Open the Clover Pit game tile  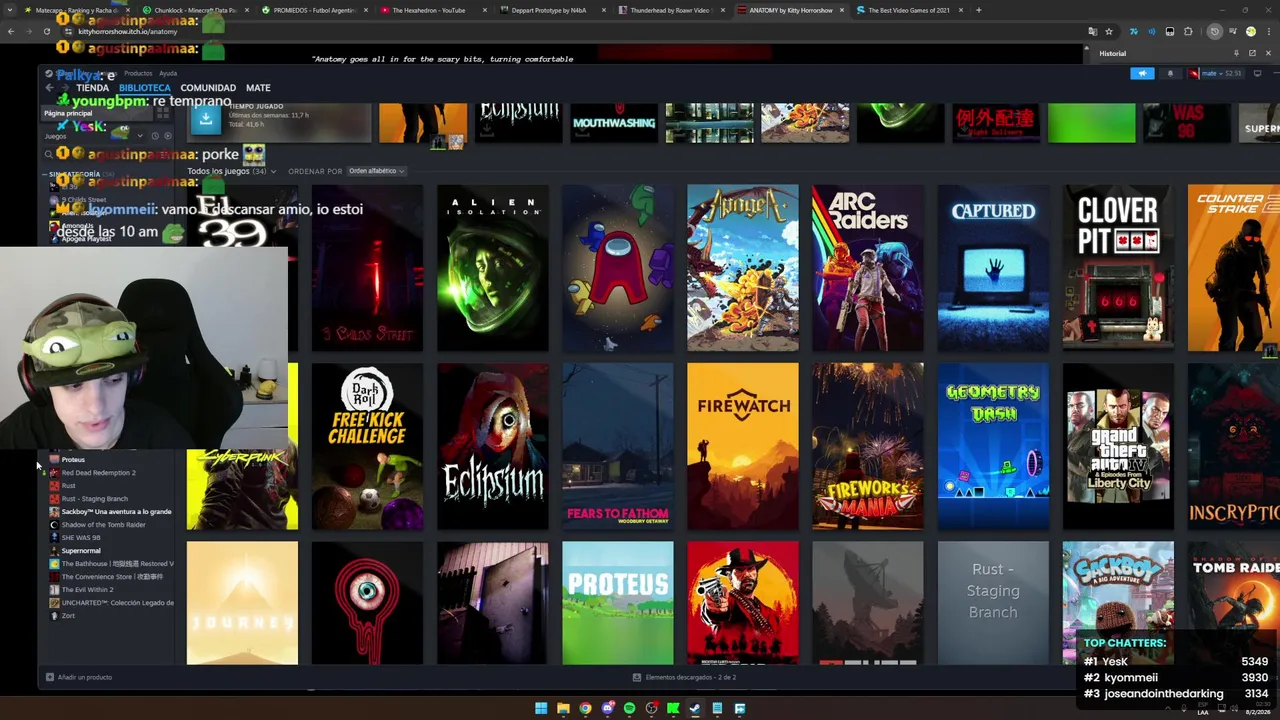coord(1118,268)
